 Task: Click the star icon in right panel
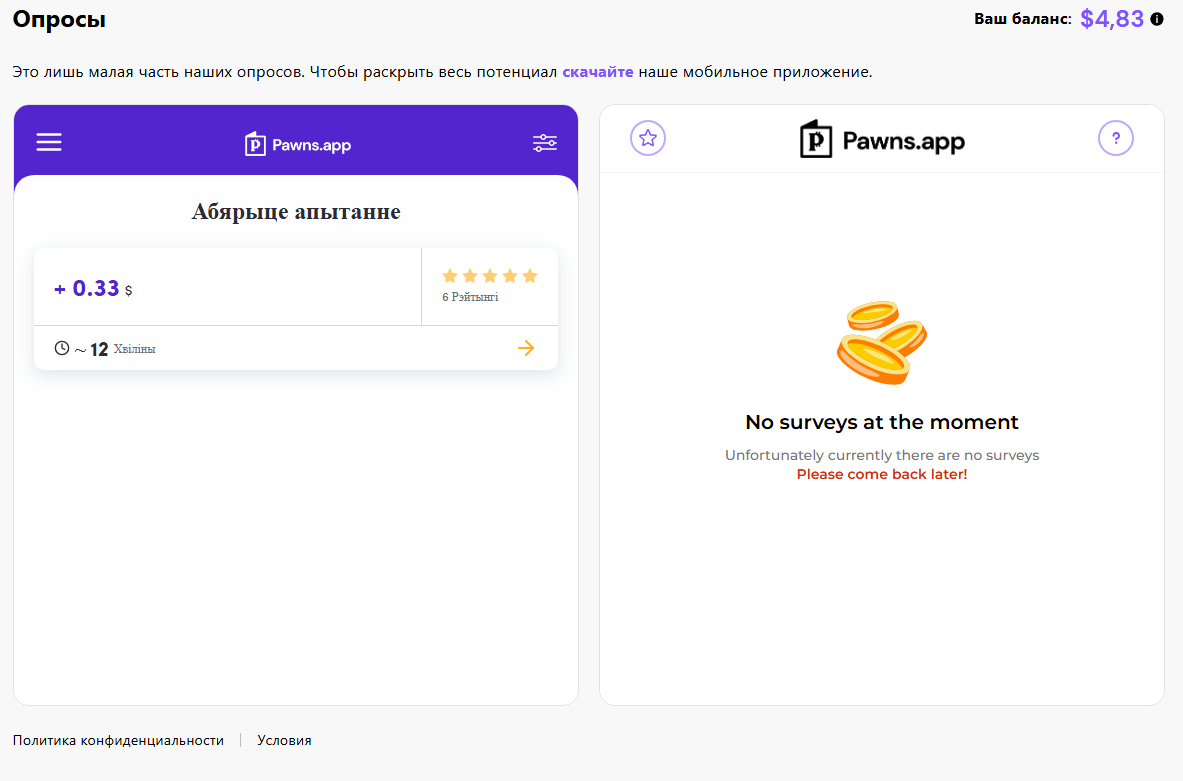(x=648, y=138)
